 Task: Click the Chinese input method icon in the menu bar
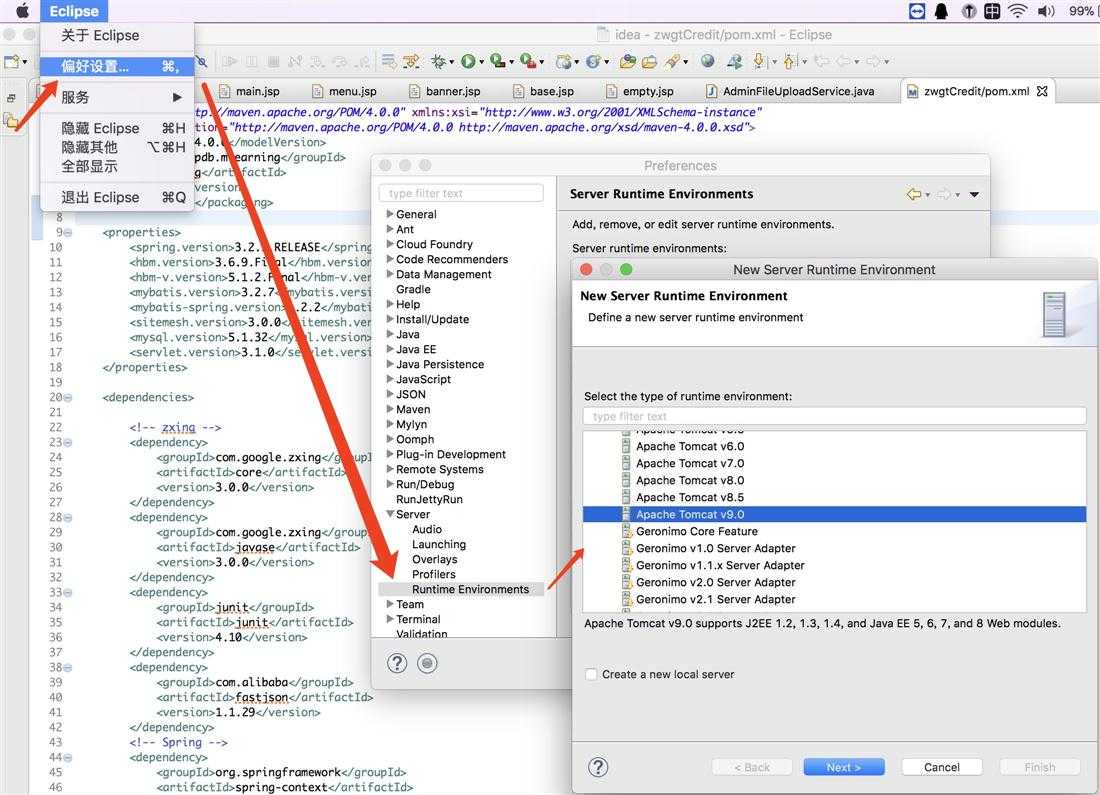pos(992,11)
